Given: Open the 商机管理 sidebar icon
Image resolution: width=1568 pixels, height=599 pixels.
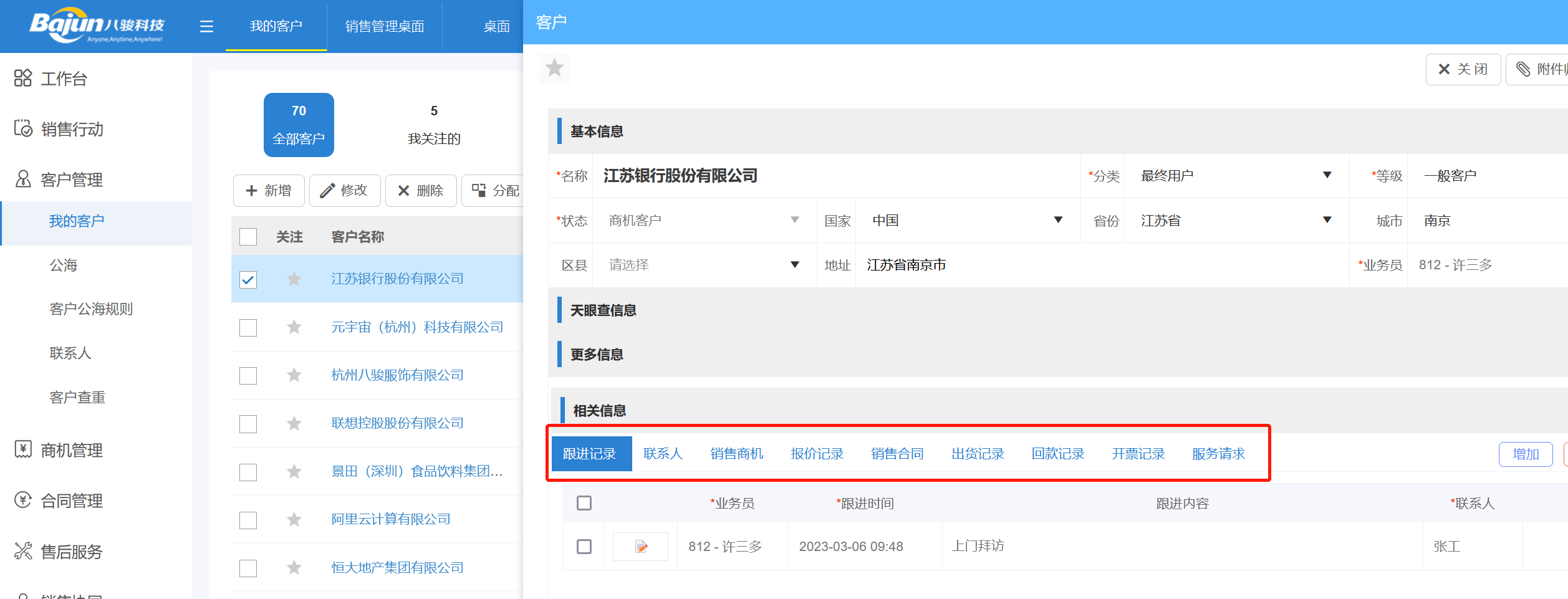Looking at the screenshot, I should coord(22,451).
